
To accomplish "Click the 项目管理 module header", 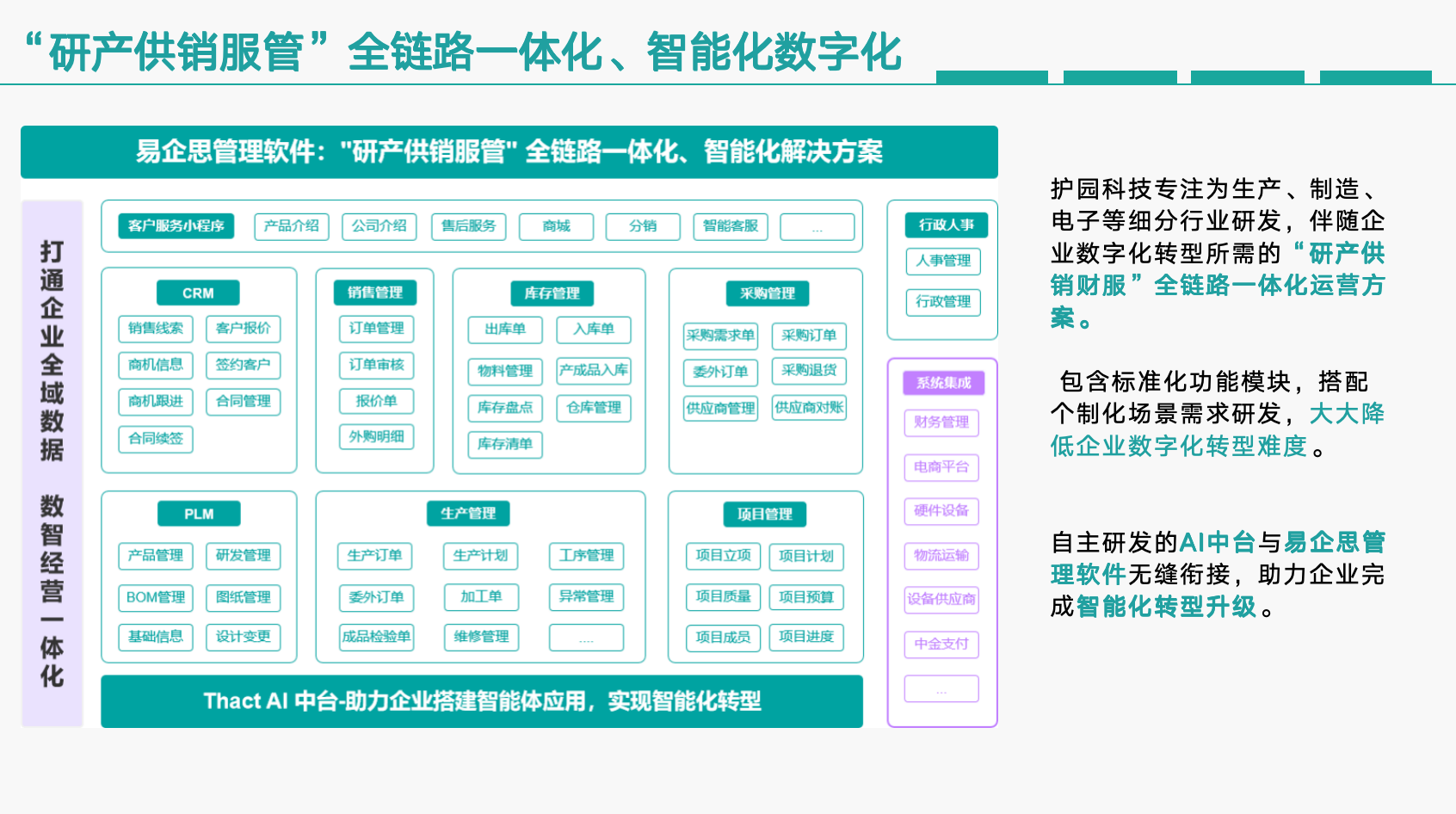I will [x=765, y=515].
